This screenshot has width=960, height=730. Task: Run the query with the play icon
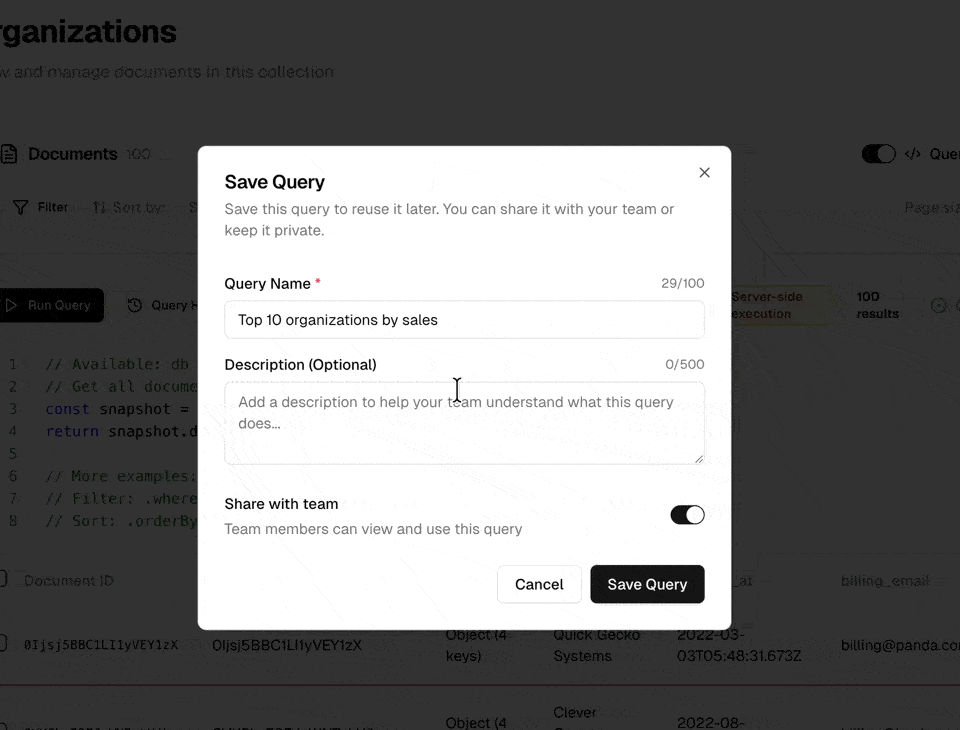(12, 305)
